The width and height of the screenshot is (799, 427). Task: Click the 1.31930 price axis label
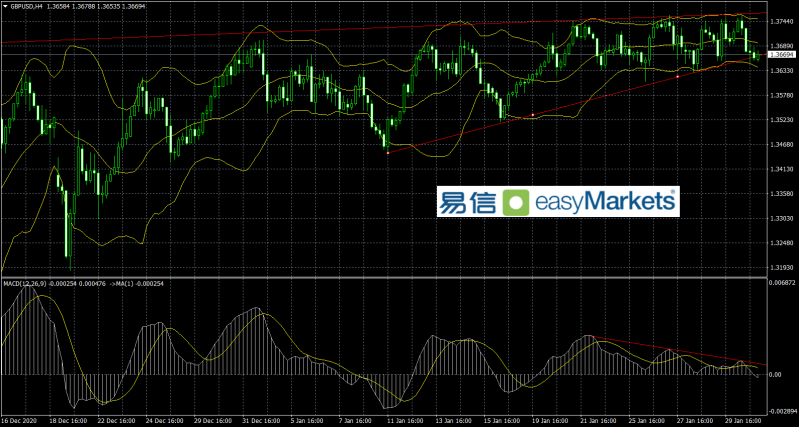[782, 268]
